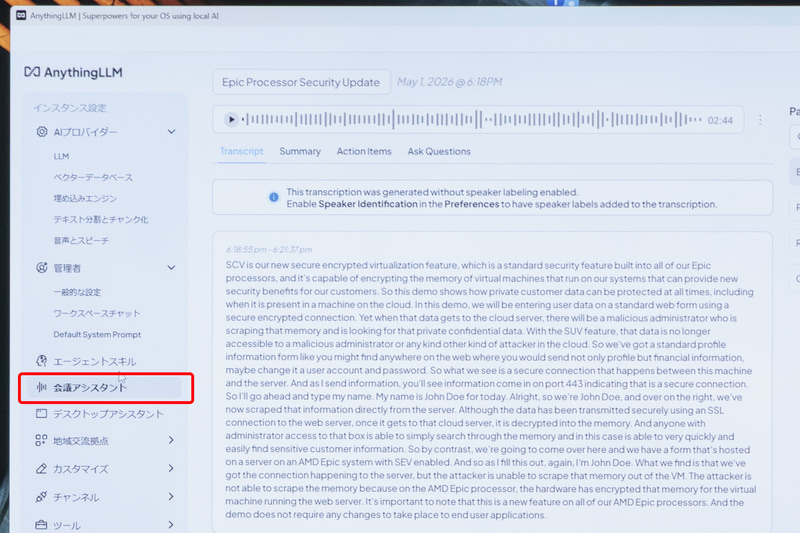Expand the ツール submenu

click(171, 524)
